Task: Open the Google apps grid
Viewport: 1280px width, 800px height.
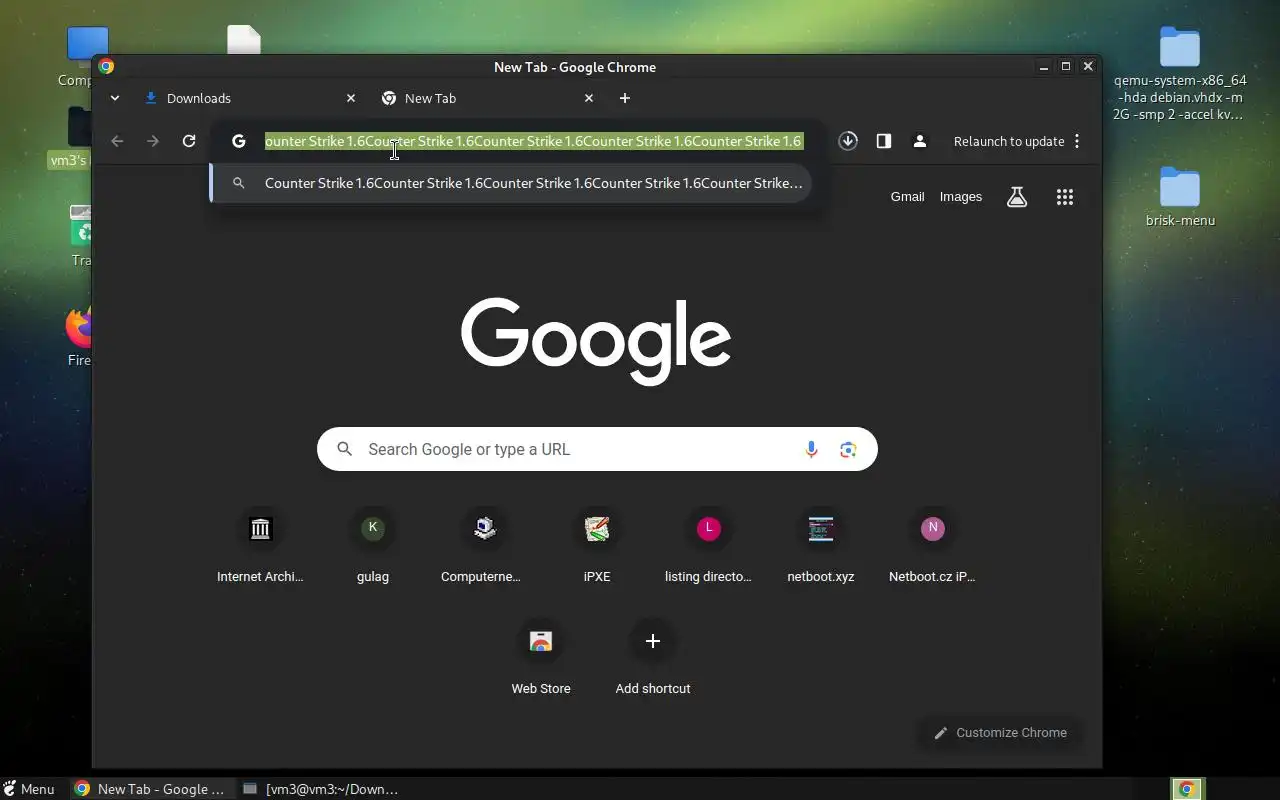Action: tap(1065, 197)
